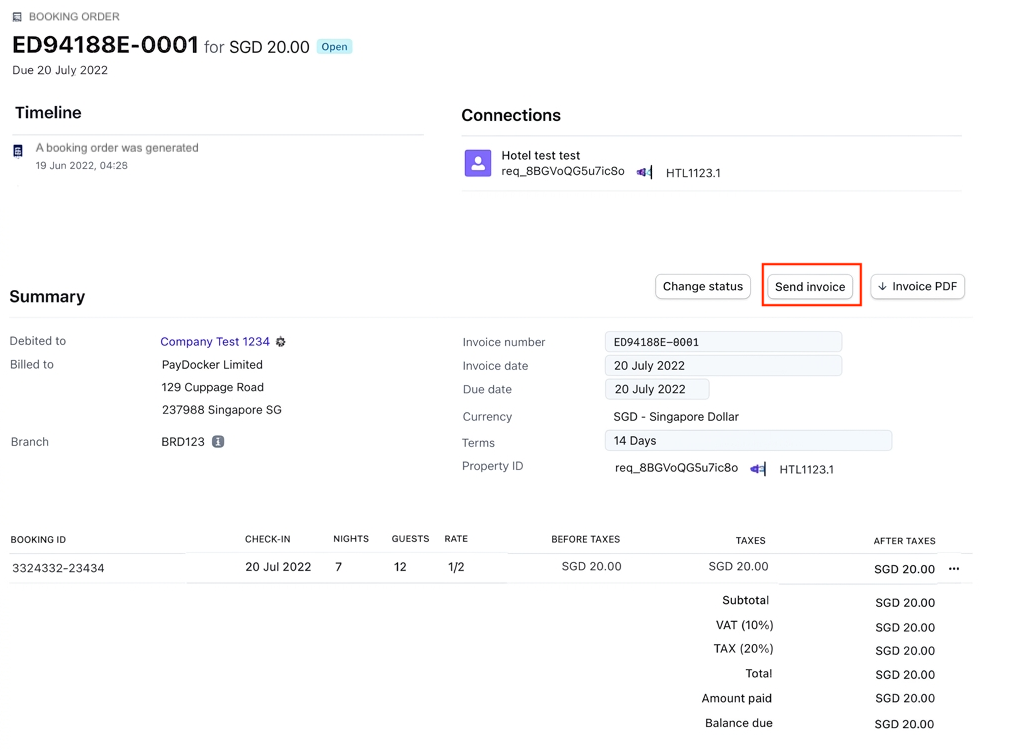1012x751 pixels.
Task: Click the HTL1123.1 label in Connections
Action: pyautogui.click(x=693, y=173)
